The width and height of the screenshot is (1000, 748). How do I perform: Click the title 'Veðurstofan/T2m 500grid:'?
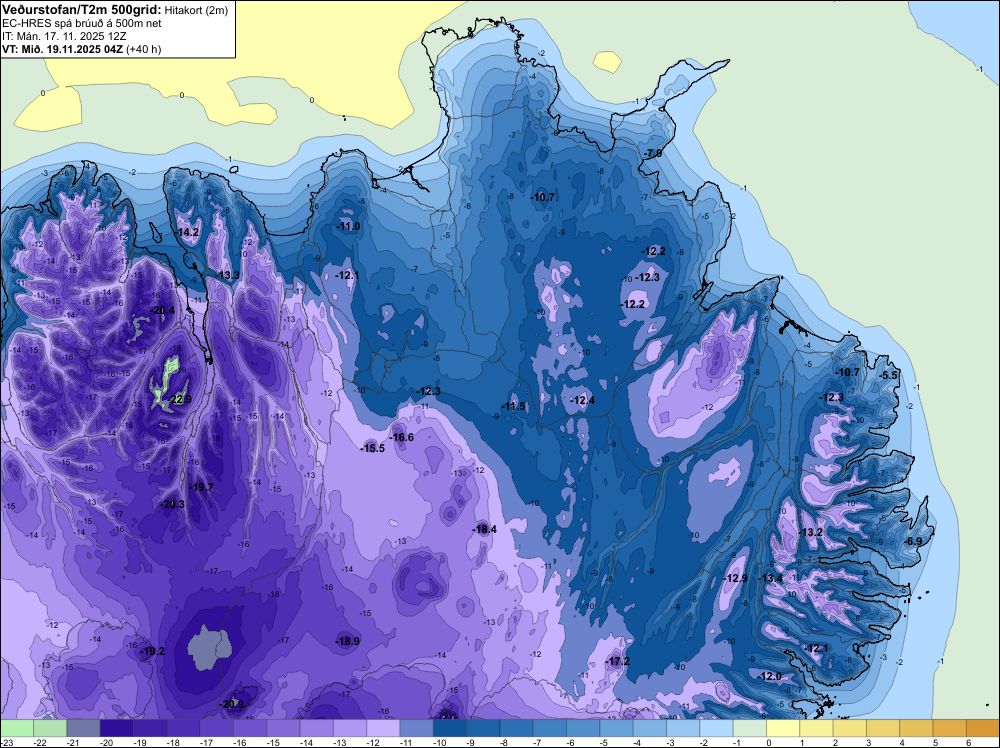[x=82, y=10]
